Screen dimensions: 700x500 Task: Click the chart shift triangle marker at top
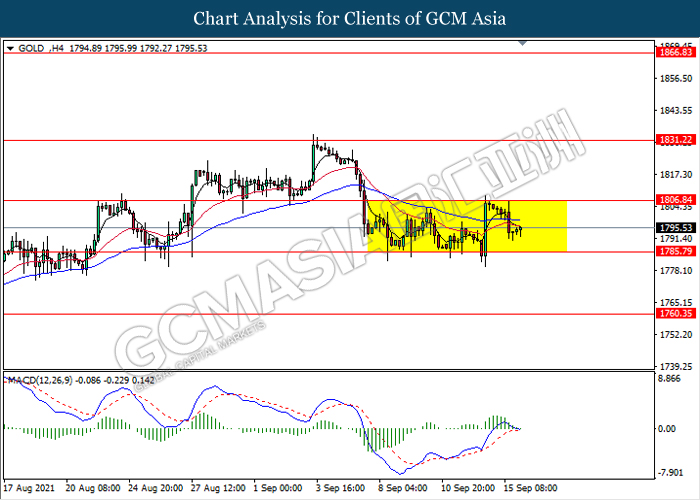523,43
